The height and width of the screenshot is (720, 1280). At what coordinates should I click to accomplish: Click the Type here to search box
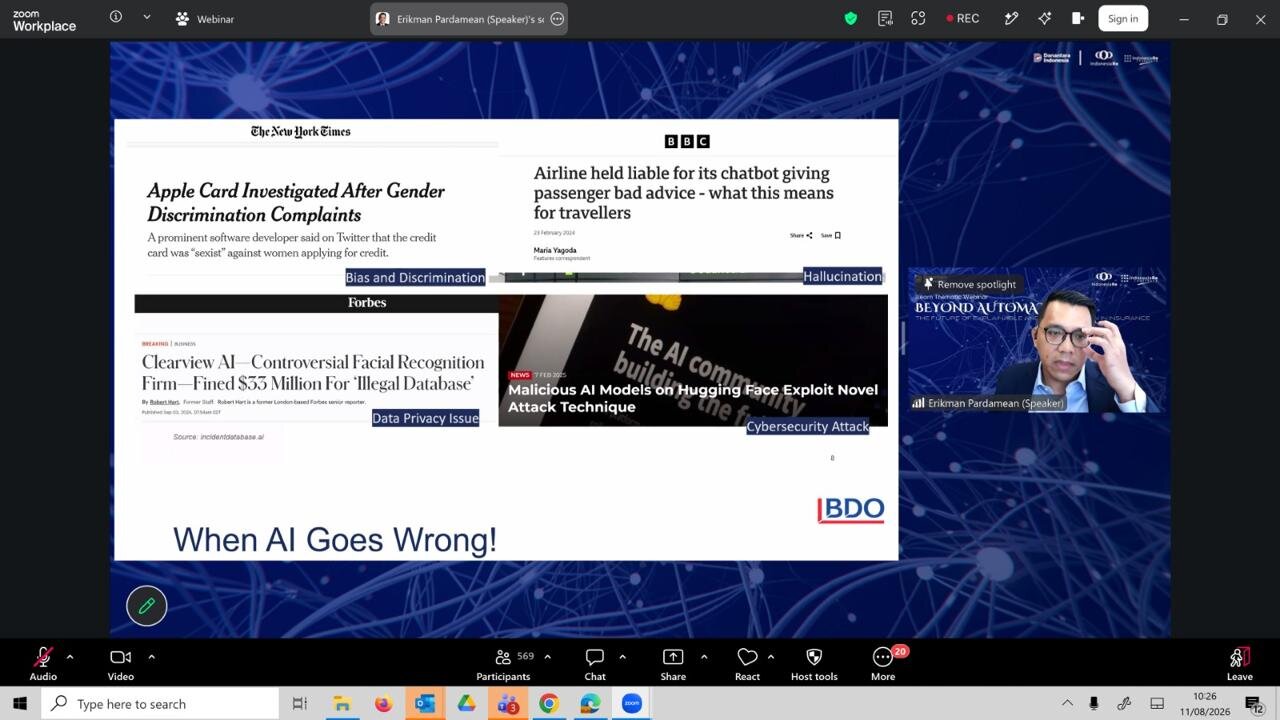coord(160,704)
